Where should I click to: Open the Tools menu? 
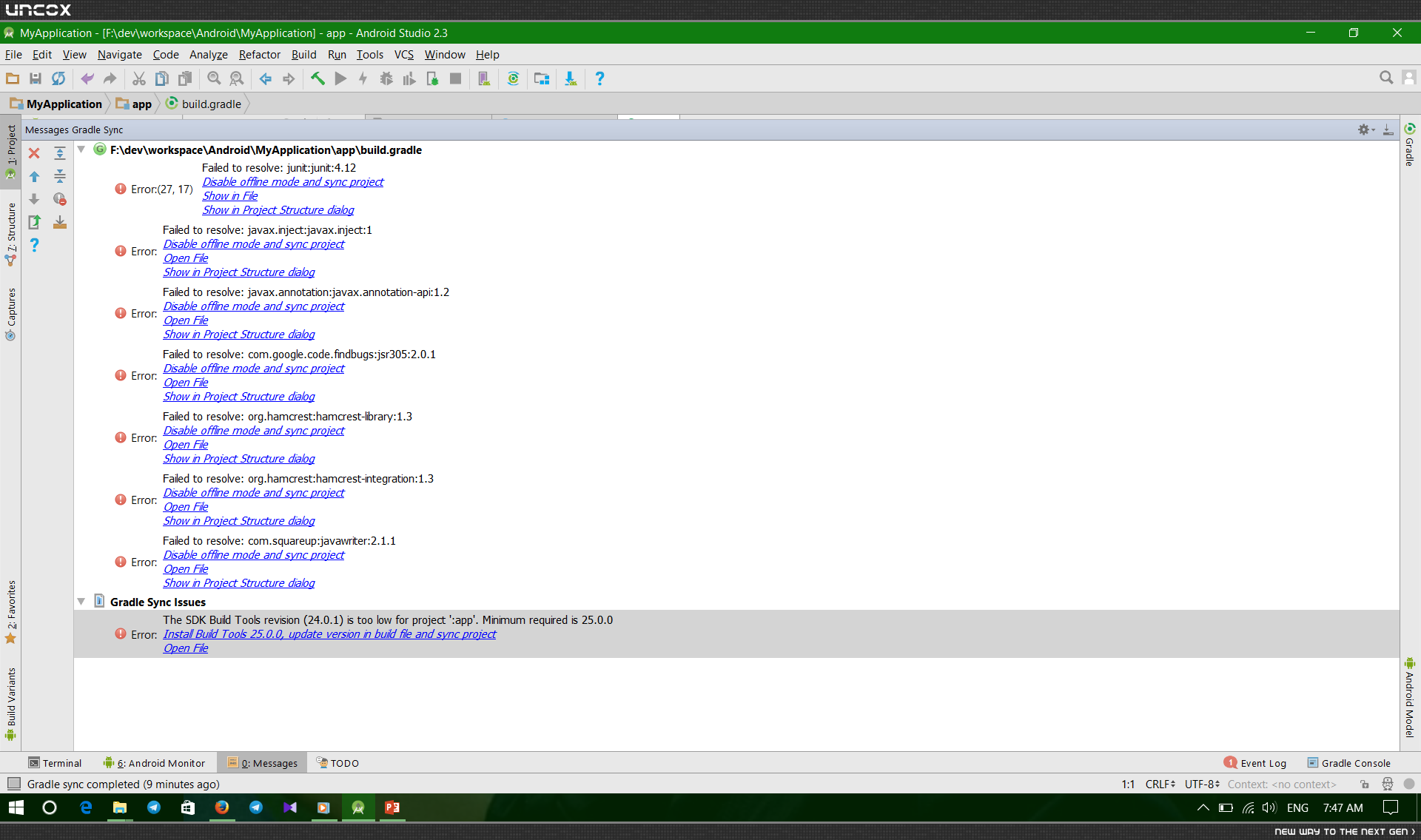(x=370, y=55)
